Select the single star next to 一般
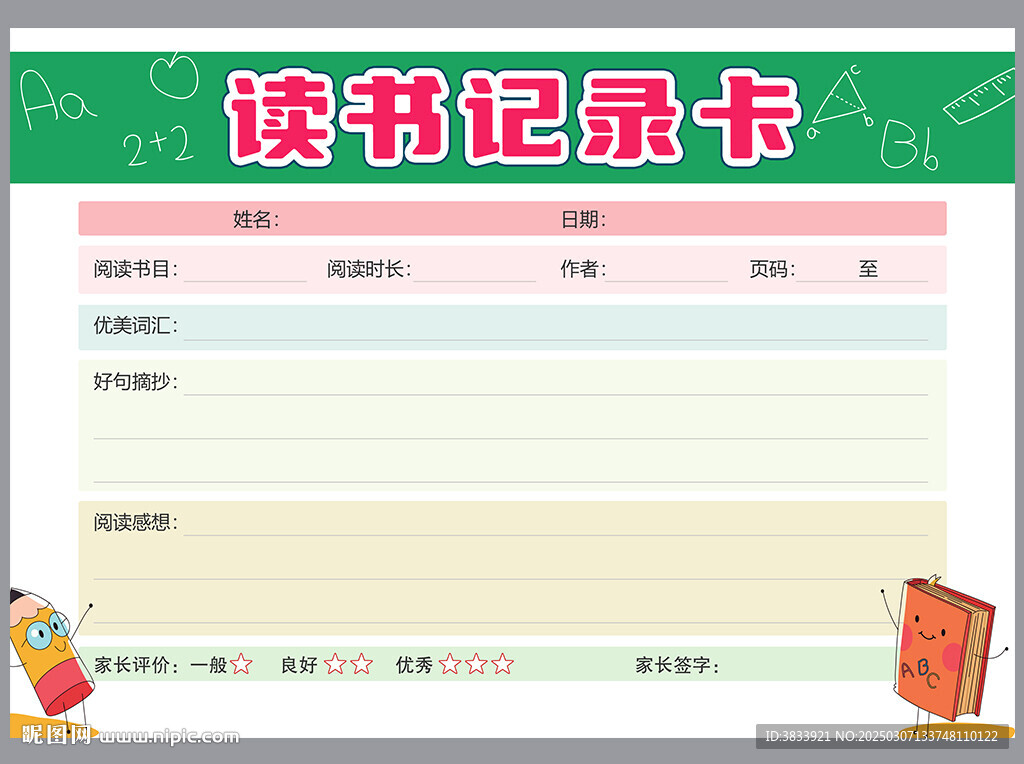This screenshot has height=764, width=1024. (241, 664)
